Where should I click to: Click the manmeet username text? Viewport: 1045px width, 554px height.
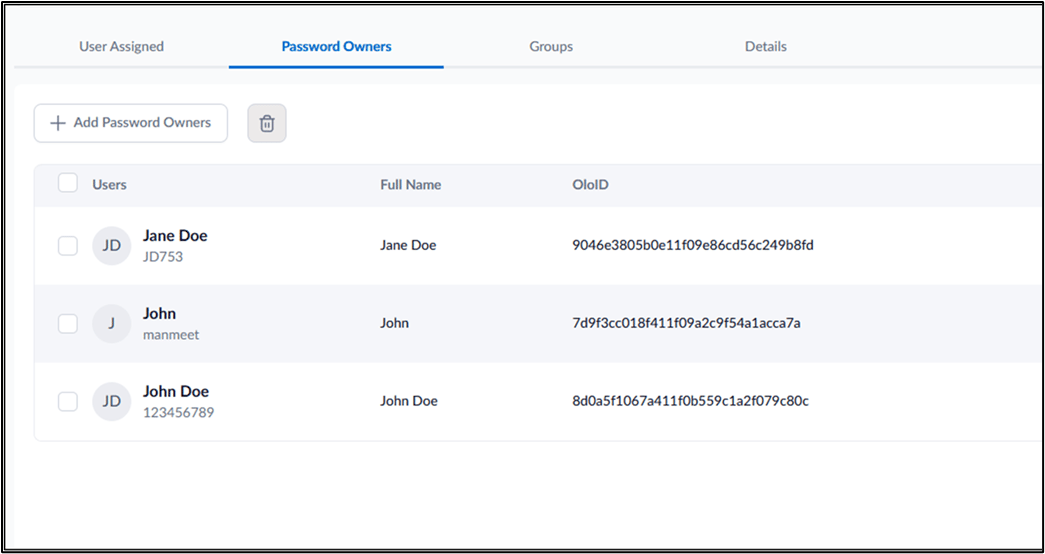[171, 335]
